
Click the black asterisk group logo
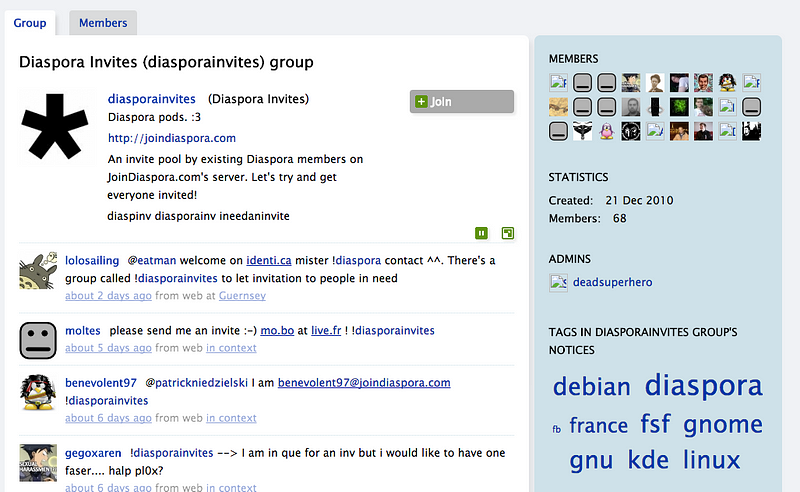click(x=55, y=126)
